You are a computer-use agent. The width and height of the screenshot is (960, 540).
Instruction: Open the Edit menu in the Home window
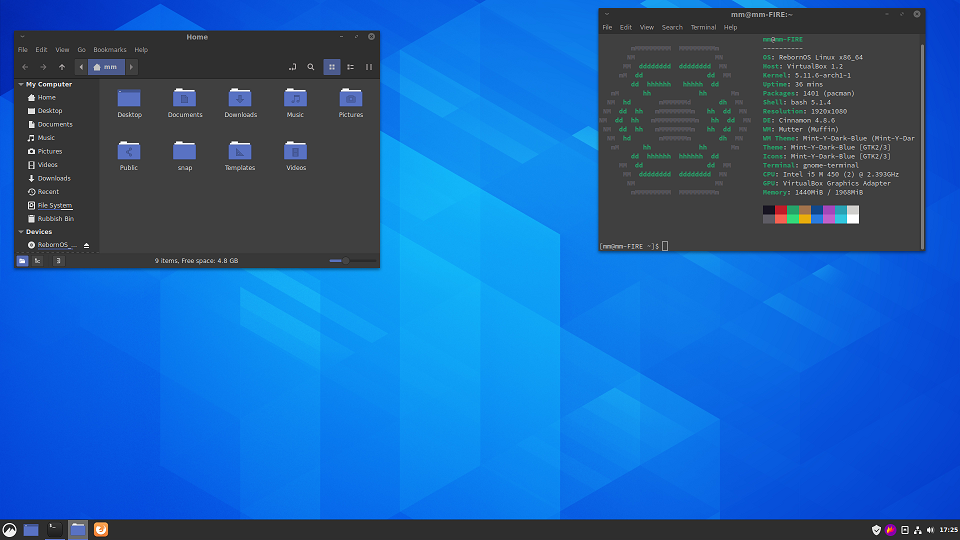point(41,50)
